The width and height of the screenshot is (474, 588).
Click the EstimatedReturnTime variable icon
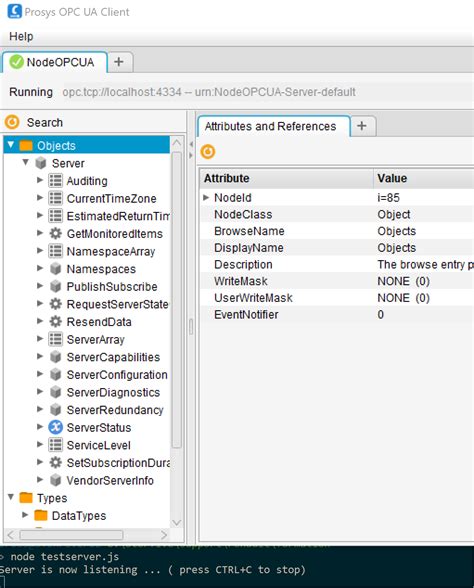click(56, 216)
